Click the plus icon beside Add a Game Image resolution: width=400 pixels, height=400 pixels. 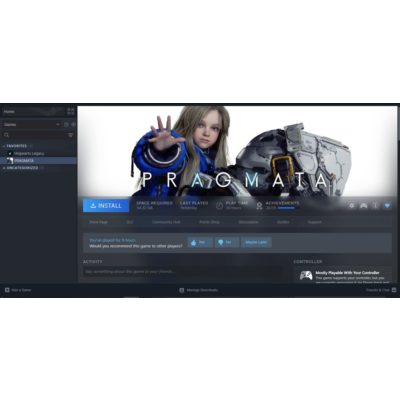pos(7,290)
